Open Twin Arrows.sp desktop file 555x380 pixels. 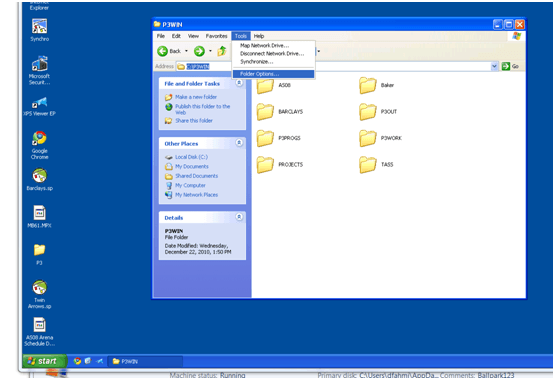(39, 294)
